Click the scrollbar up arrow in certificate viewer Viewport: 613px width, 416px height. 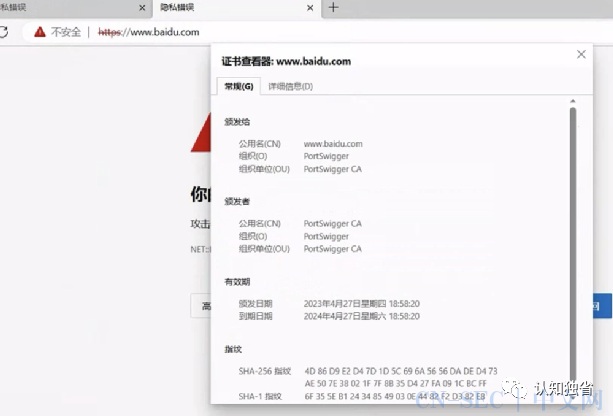click(x=573, y=101)
